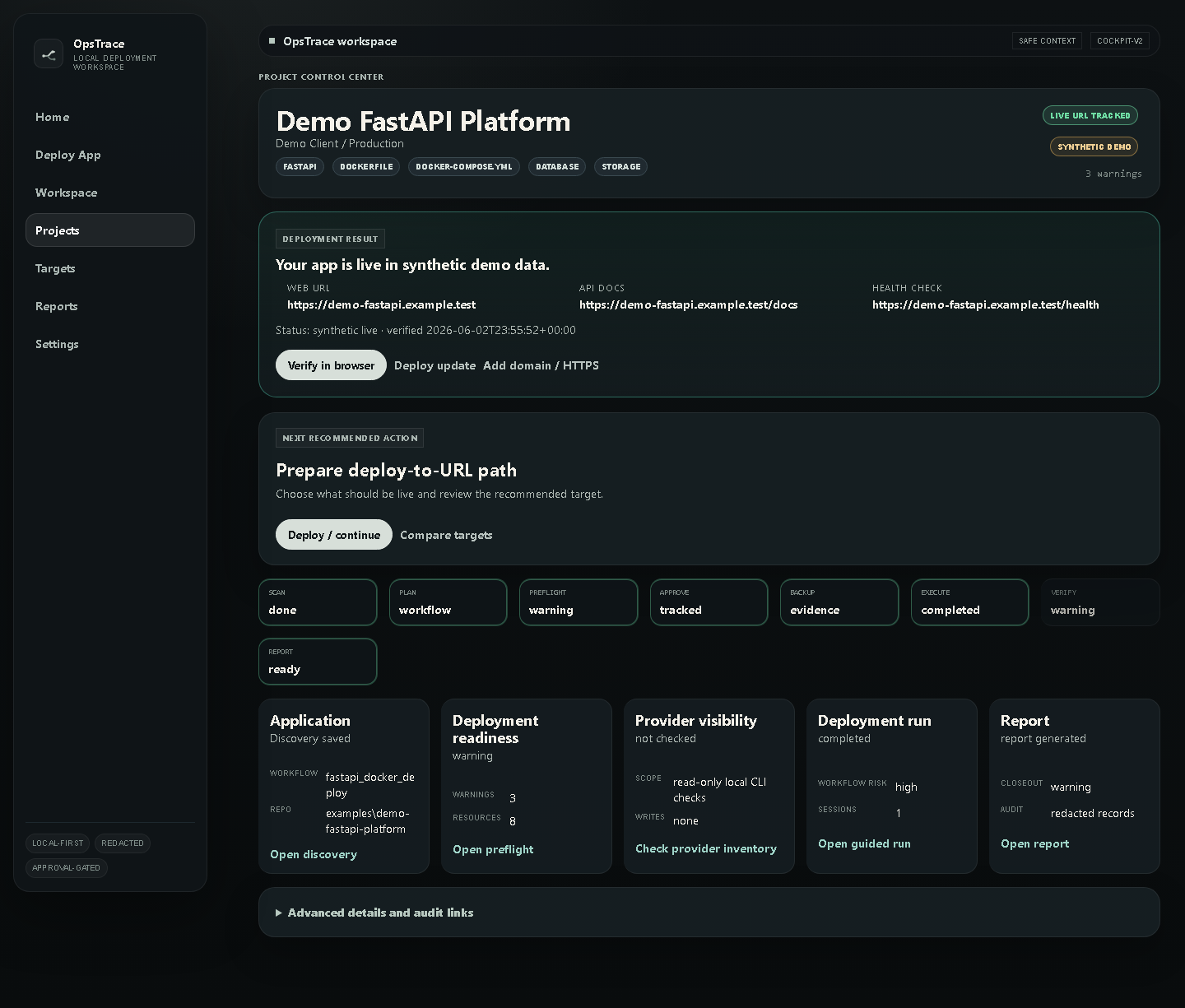Click Open guided run link
The height and width of the screenshot is (1008, 1185).
(x=864, y=843)
